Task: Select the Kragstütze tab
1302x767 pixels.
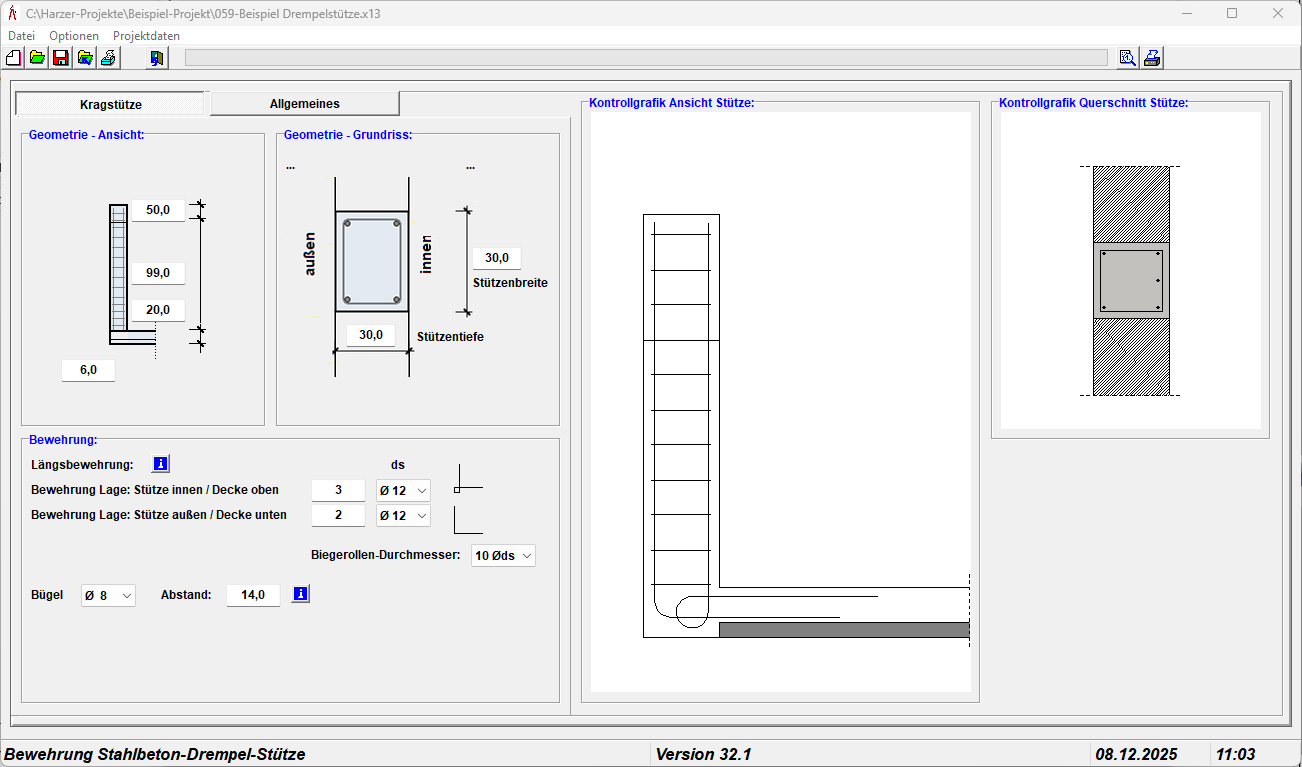Action: tap(110, 104)
